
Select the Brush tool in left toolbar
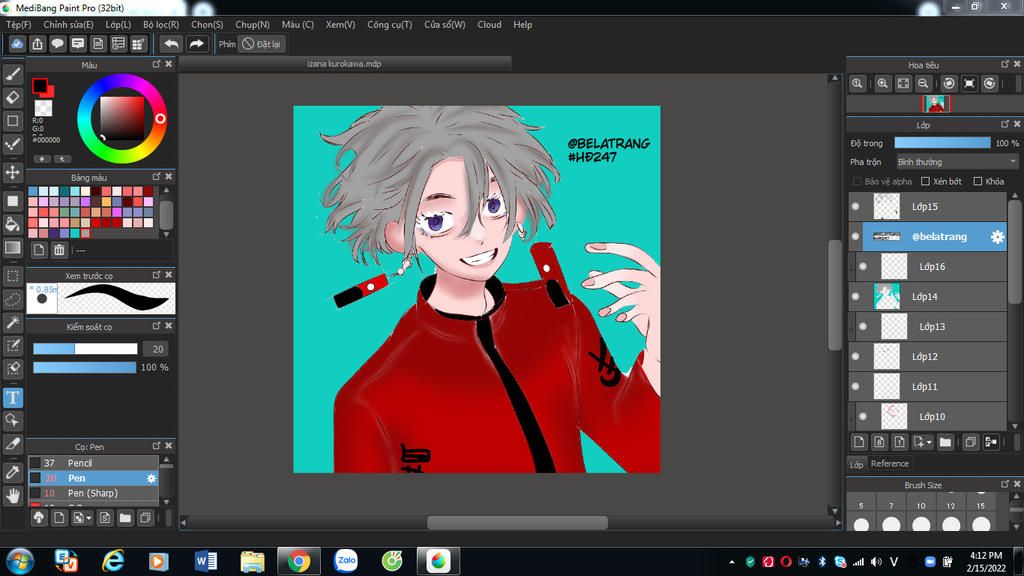coord(12,74)
